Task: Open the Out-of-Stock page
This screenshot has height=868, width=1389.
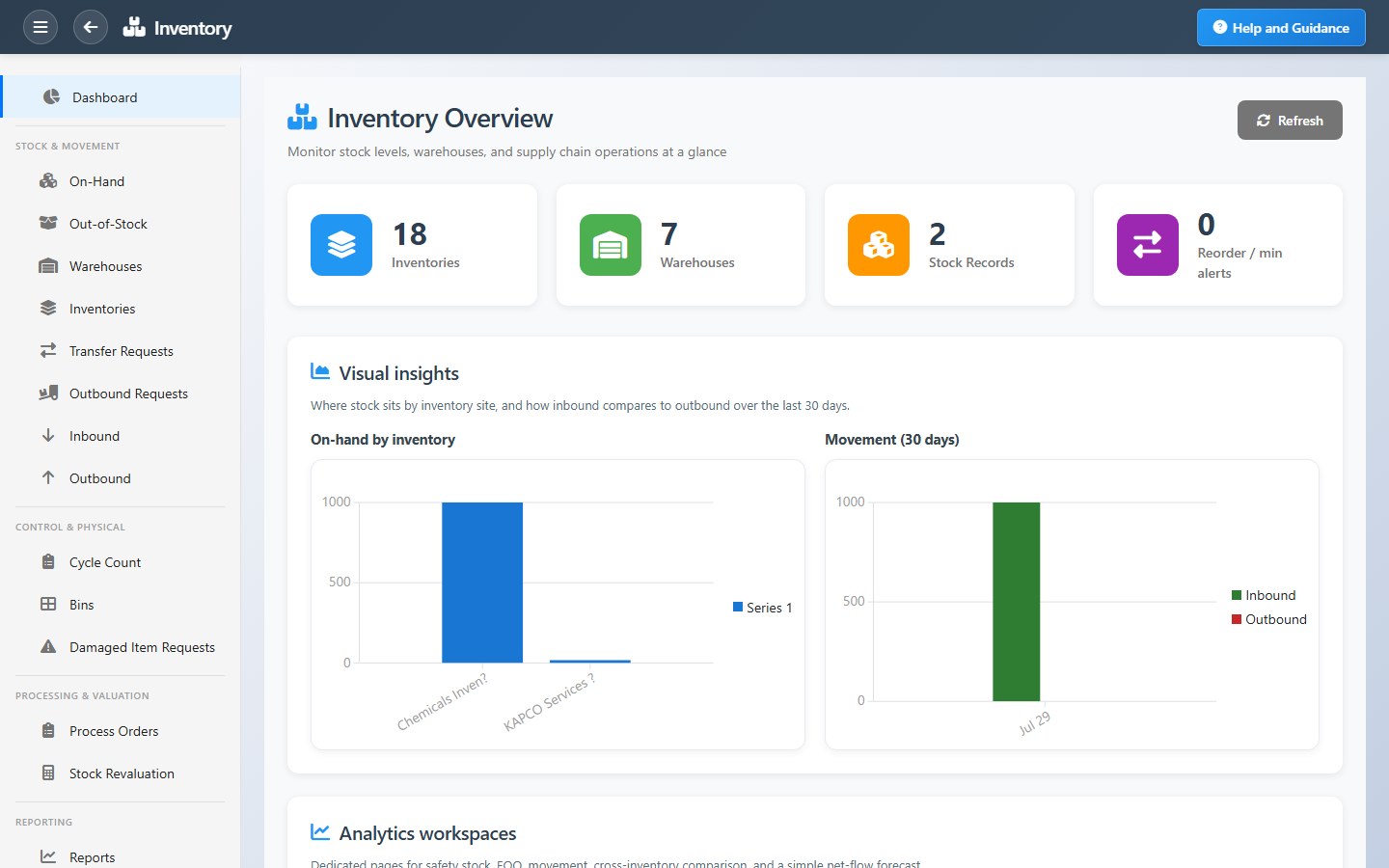Action: click(x=121, y=224)
